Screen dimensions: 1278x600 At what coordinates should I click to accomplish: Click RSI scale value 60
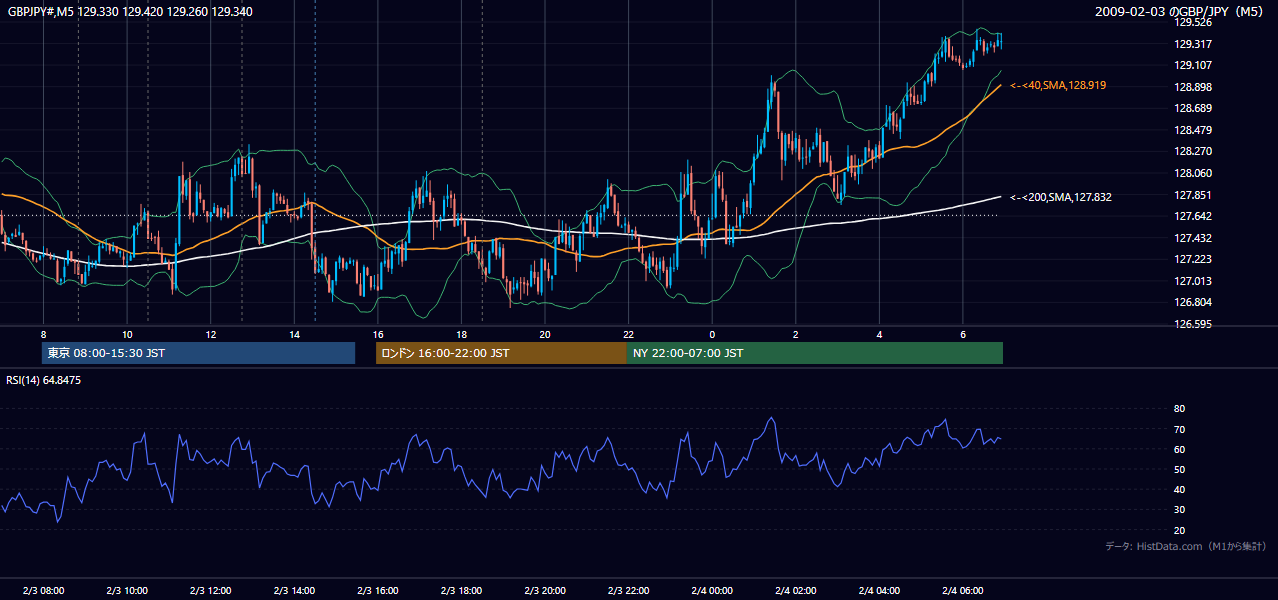[1179, 449]
